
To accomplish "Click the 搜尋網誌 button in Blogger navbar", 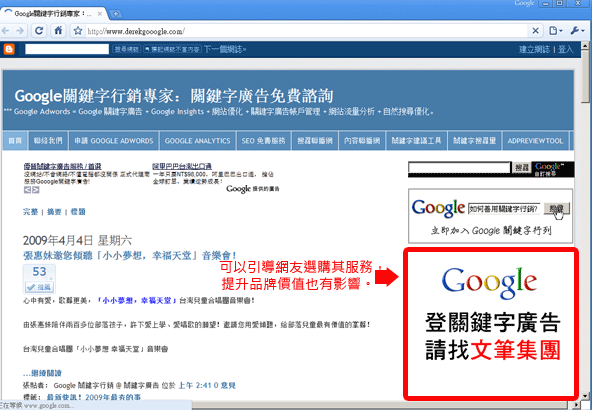I will [126, 49].
